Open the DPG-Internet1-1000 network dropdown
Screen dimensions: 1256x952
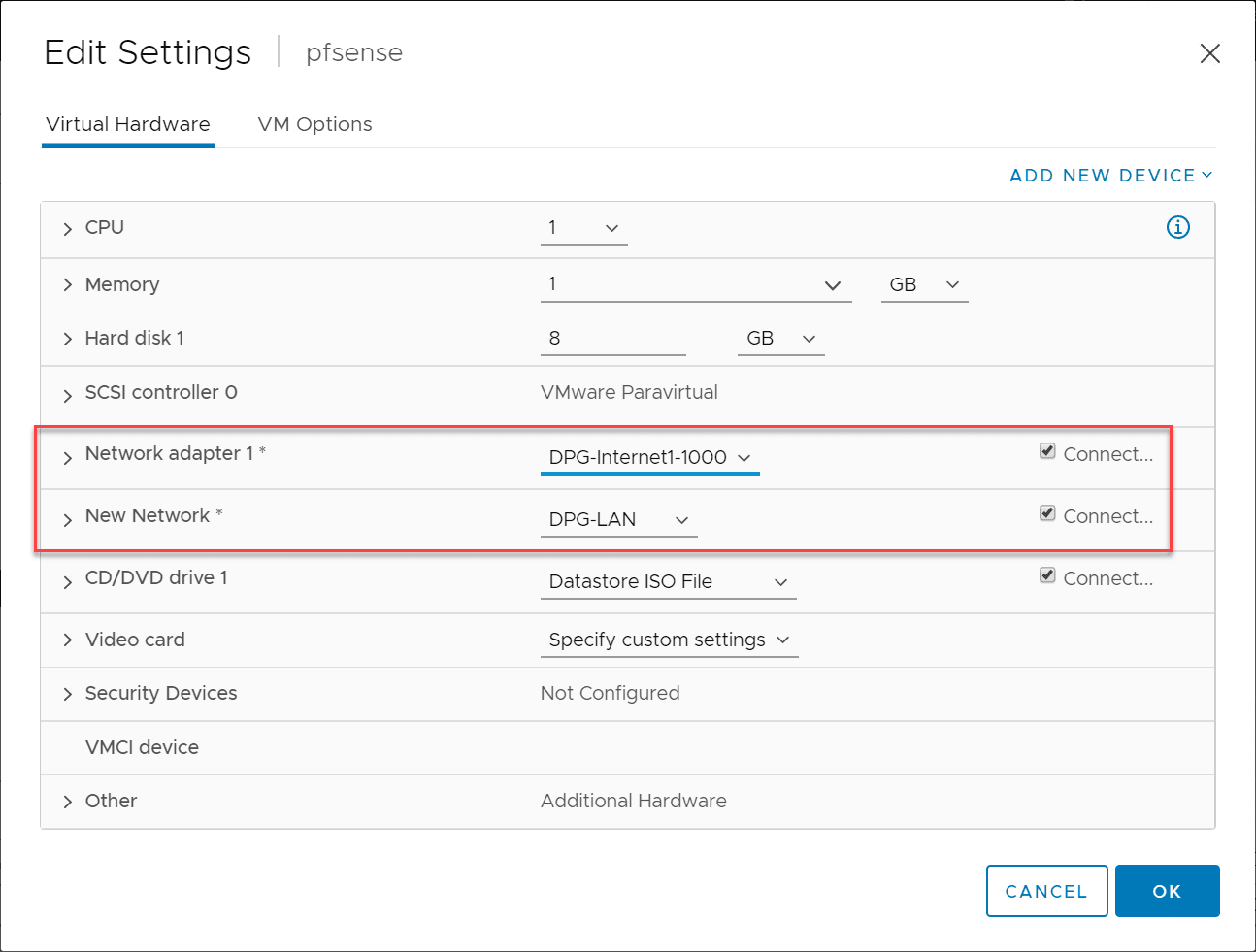(x=649, y=458)
